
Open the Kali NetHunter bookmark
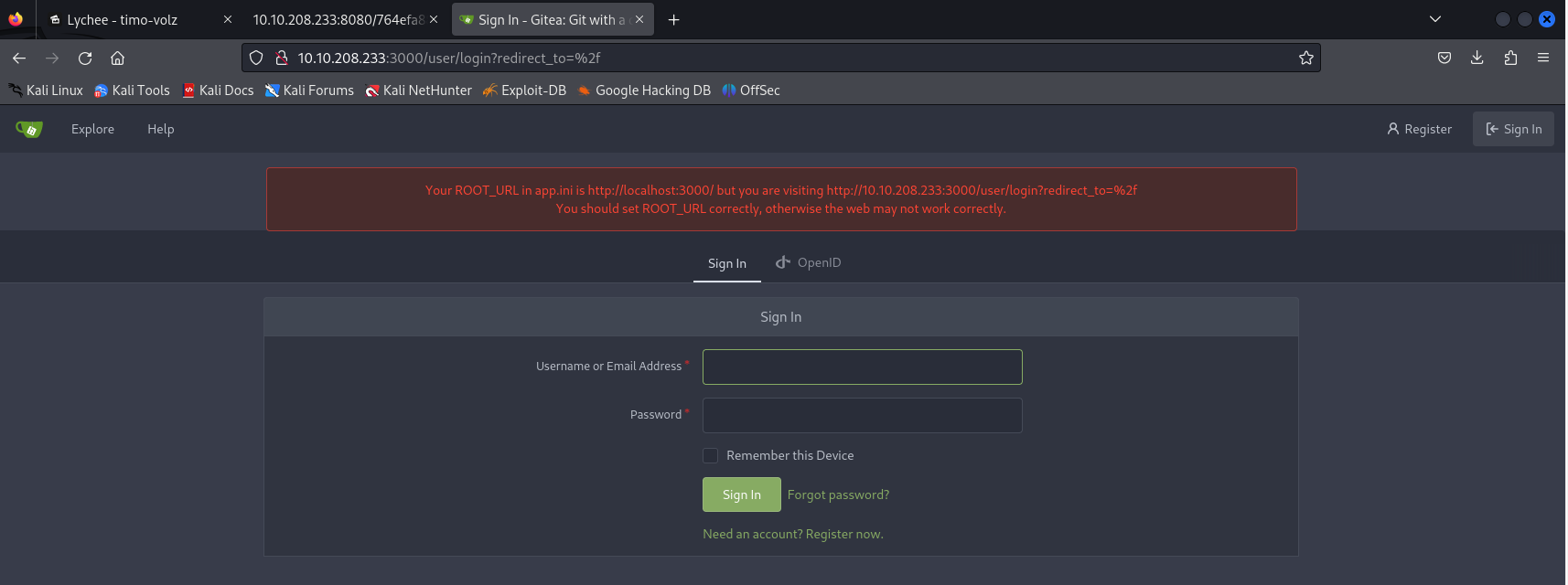click(418, 90)
